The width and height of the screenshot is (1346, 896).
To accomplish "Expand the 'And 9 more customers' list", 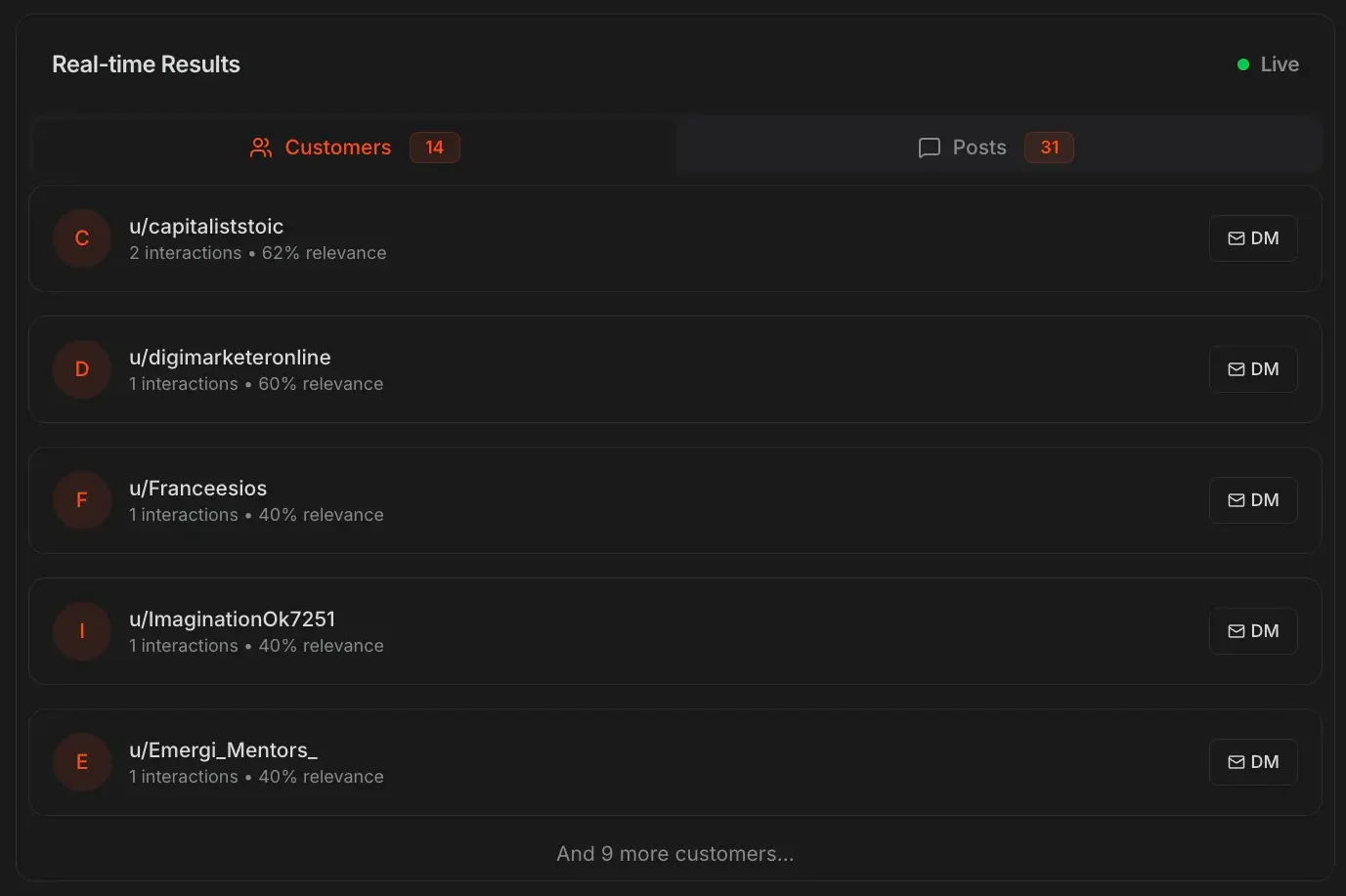I will click(x=674, y=853).
